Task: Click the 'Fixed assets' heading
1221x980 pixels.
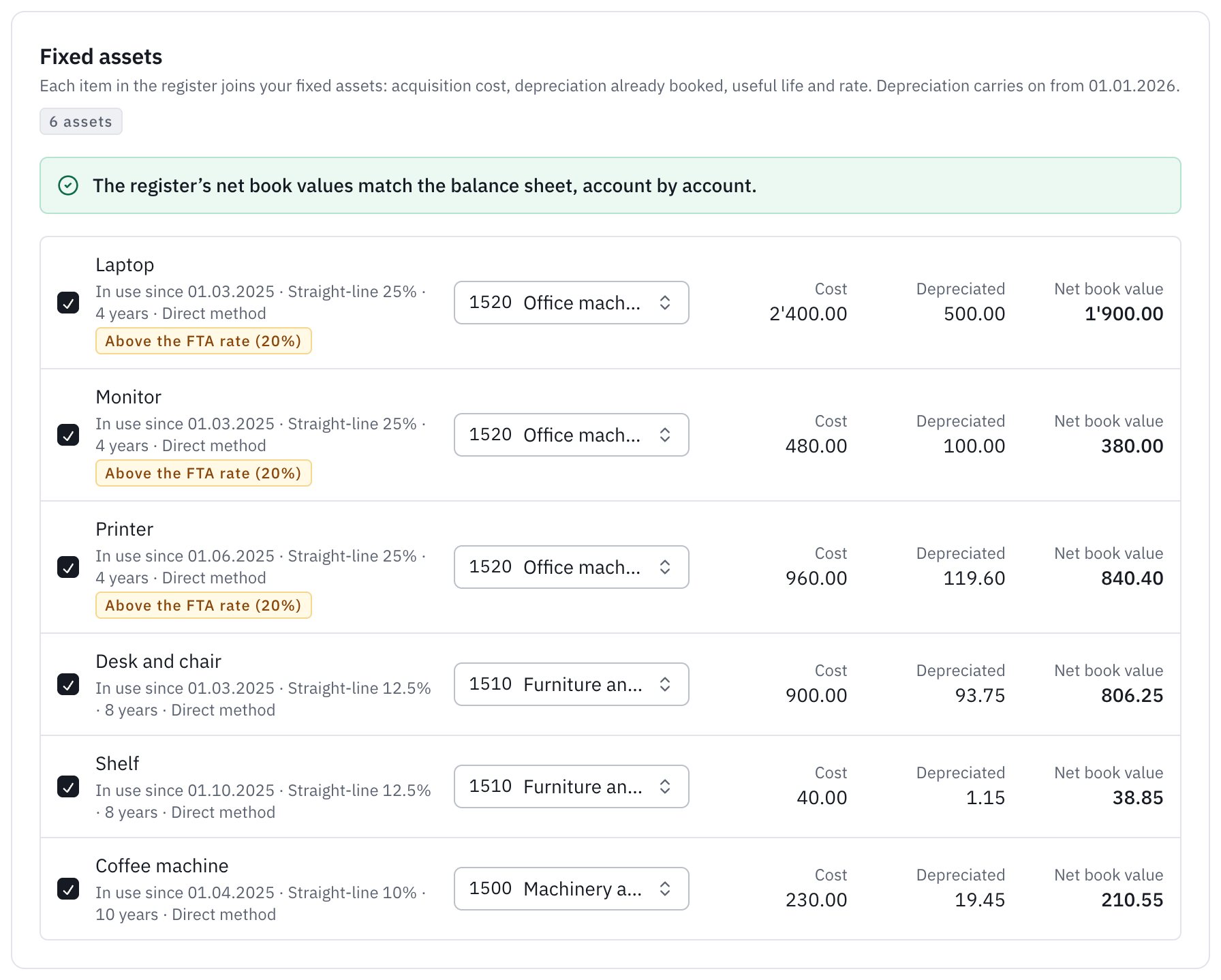Action: point(101,57)
